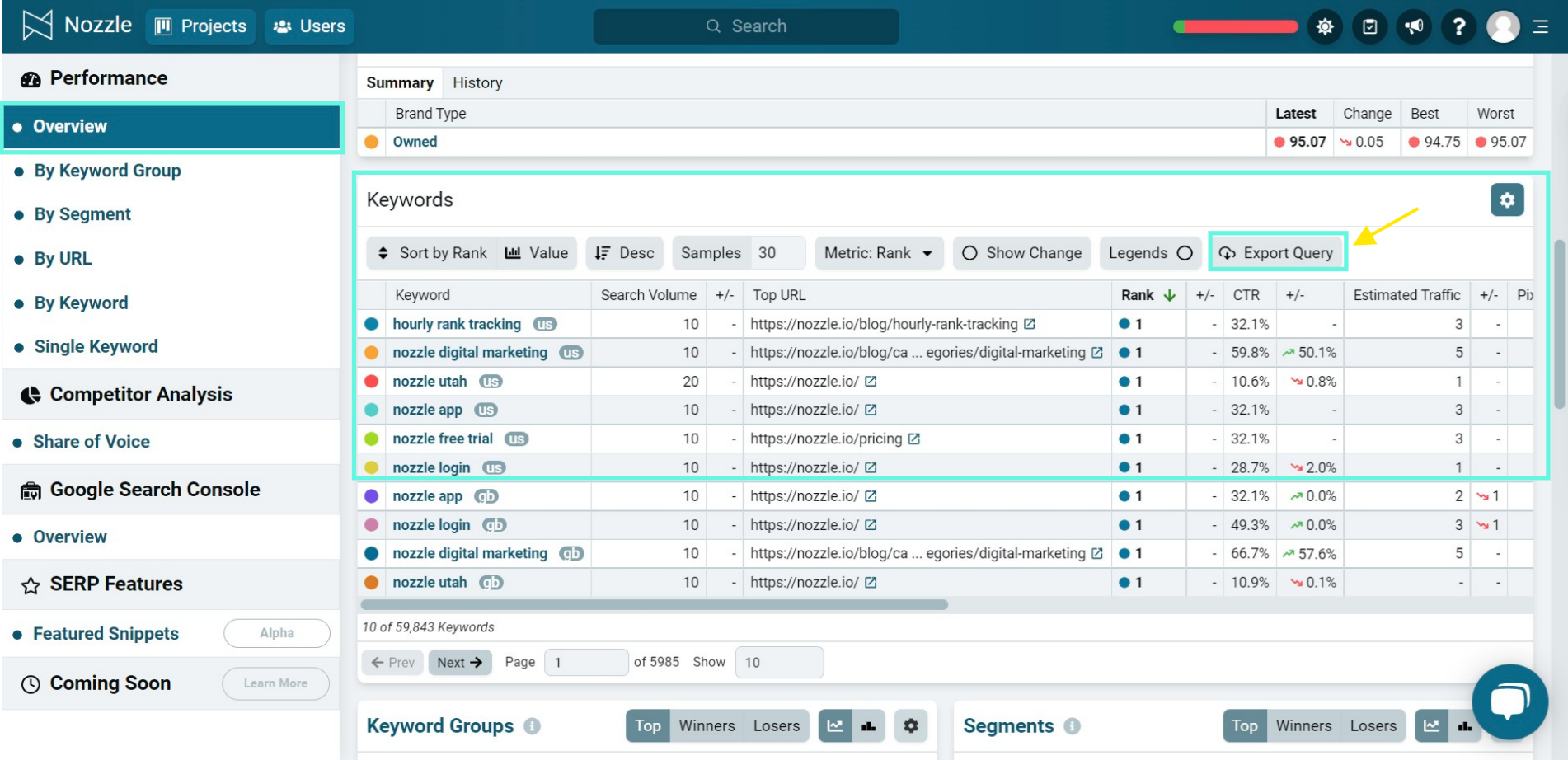Toggle the Legends option

tap(1150, 253)
